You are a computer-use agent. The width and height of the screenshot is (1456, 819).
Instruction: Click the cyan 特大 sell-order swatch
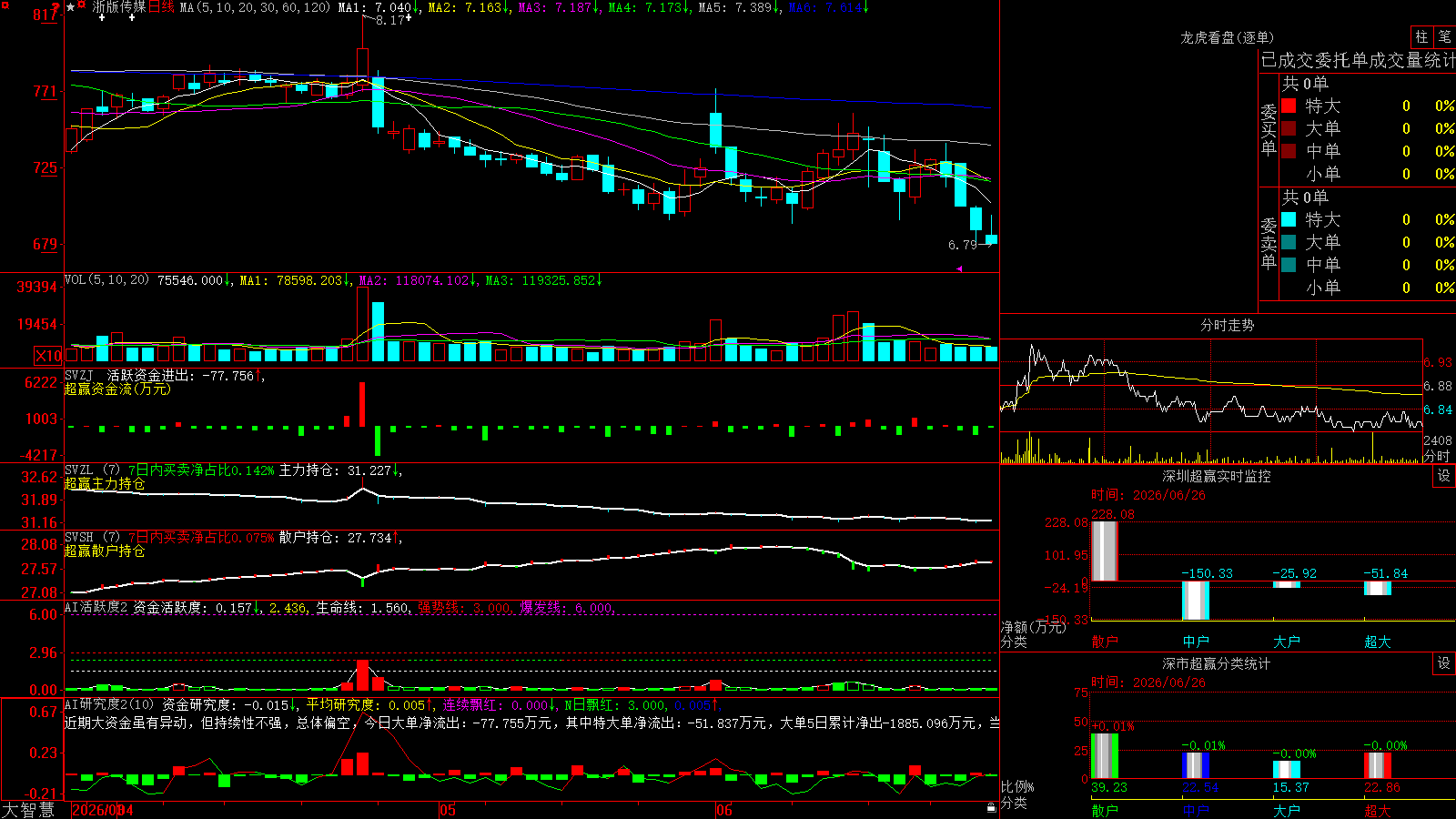[x=1289, y=219]
